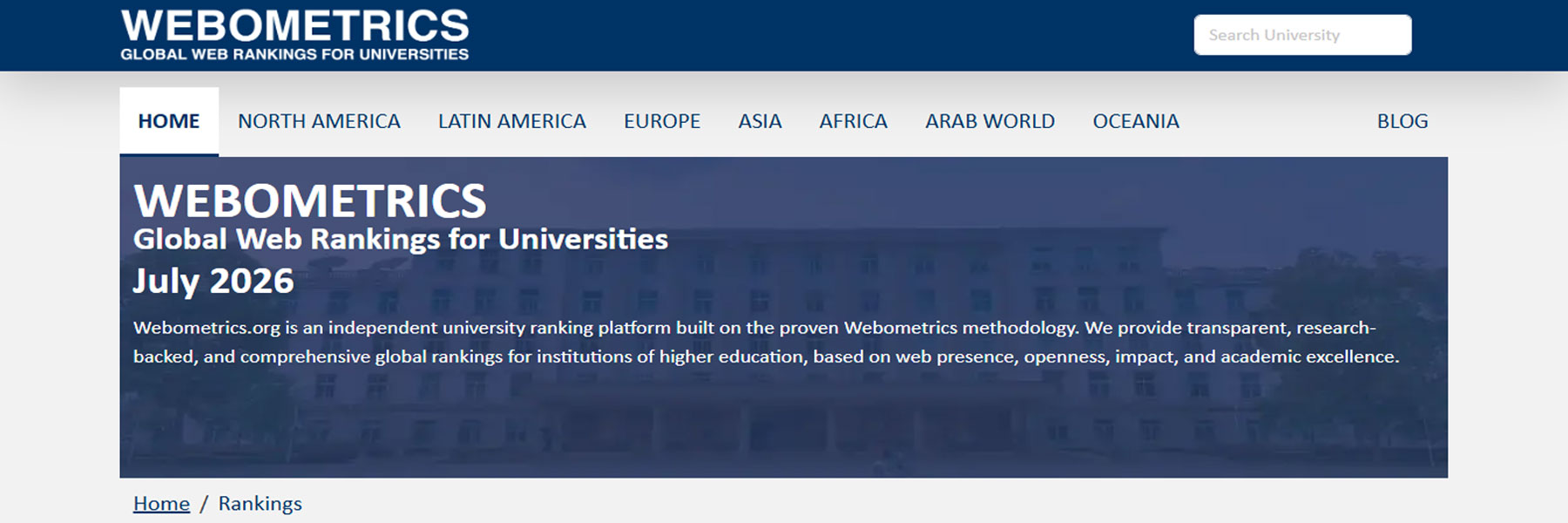The height and width of the screenshot is (523, 1568).
Task: Click the banner title WEBOMETRICS
Action: tap(310, 200)
